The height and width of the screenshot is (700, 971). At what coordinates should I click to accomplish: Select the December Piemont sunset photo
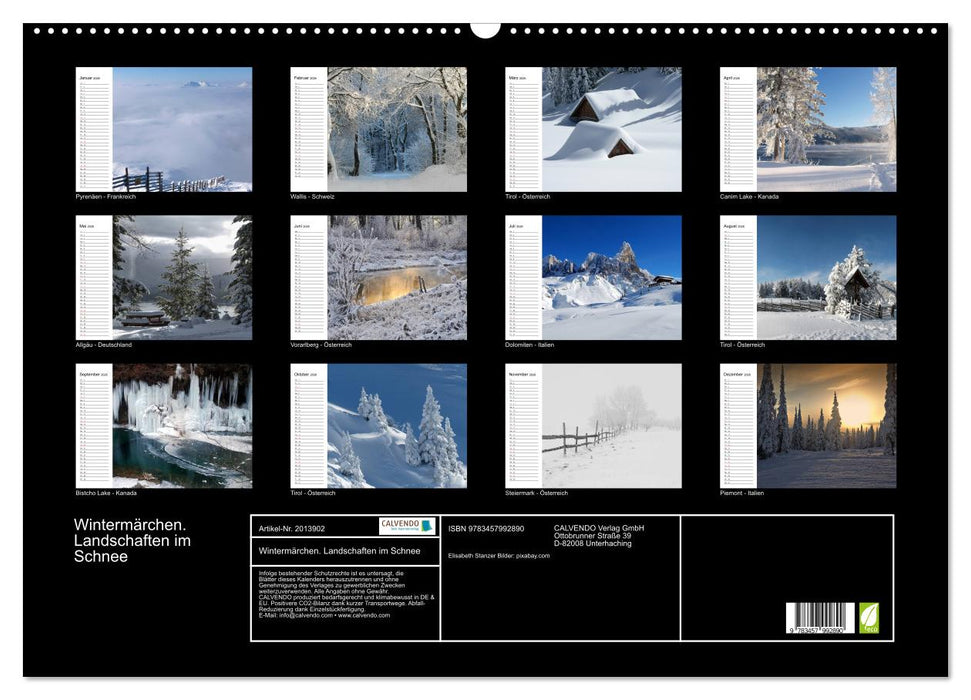point(826,425)
